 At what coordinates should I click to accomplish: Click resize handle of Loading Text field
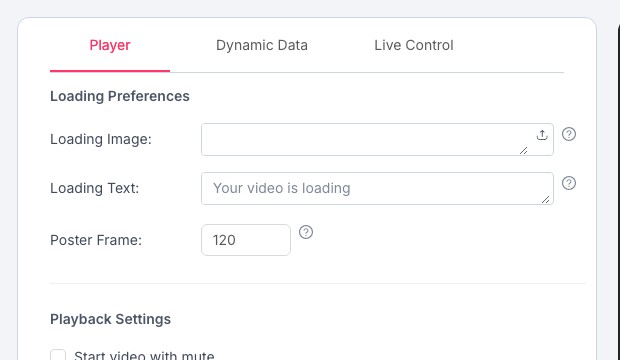pos(546,200)
